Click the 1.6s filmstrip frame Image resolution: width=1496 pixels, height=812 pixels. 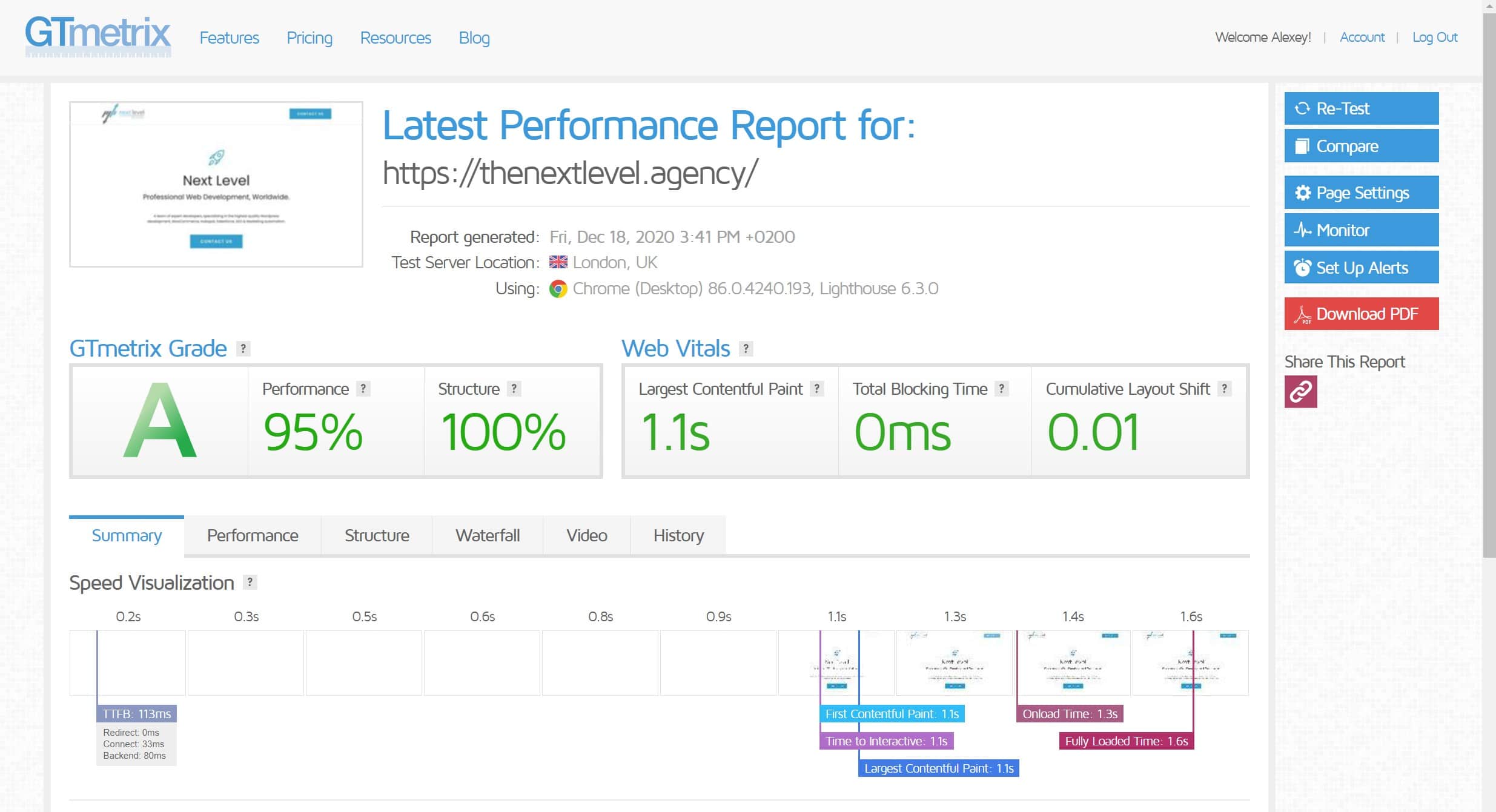pyautogui.click(x=1191, y=662)
